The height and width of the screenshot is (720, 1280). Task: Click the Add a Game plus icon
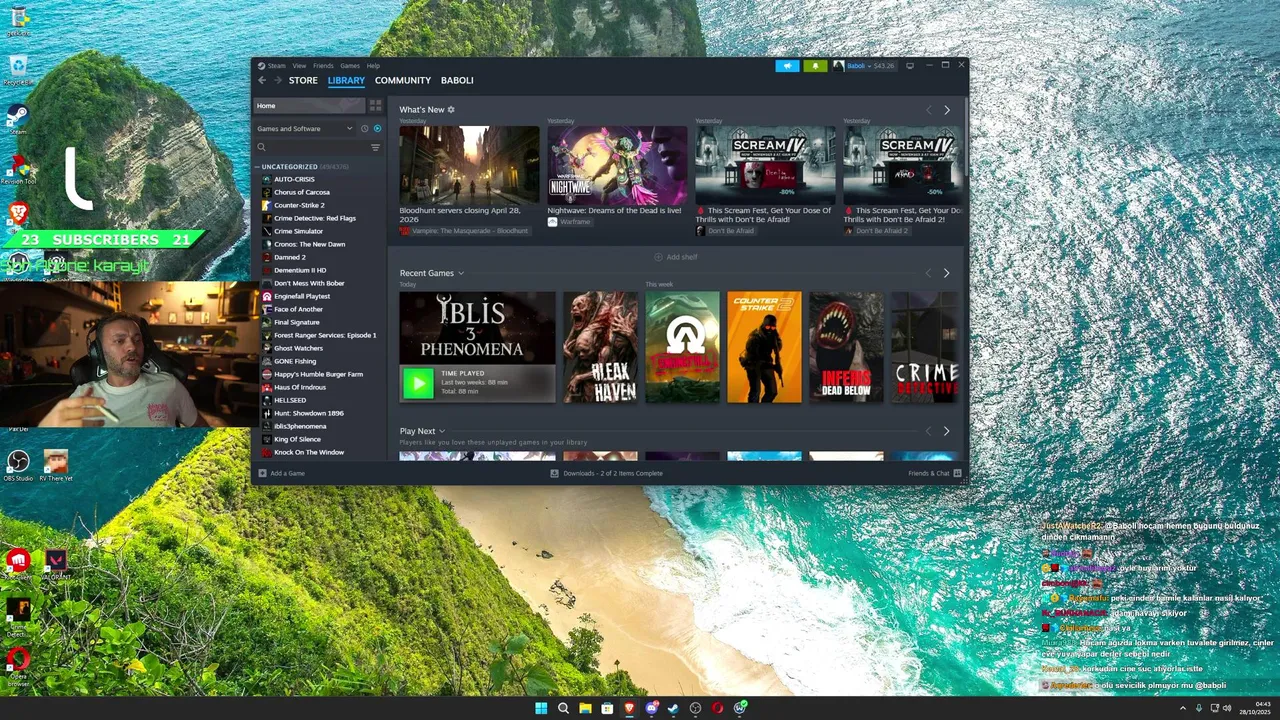tap(262, 473)
